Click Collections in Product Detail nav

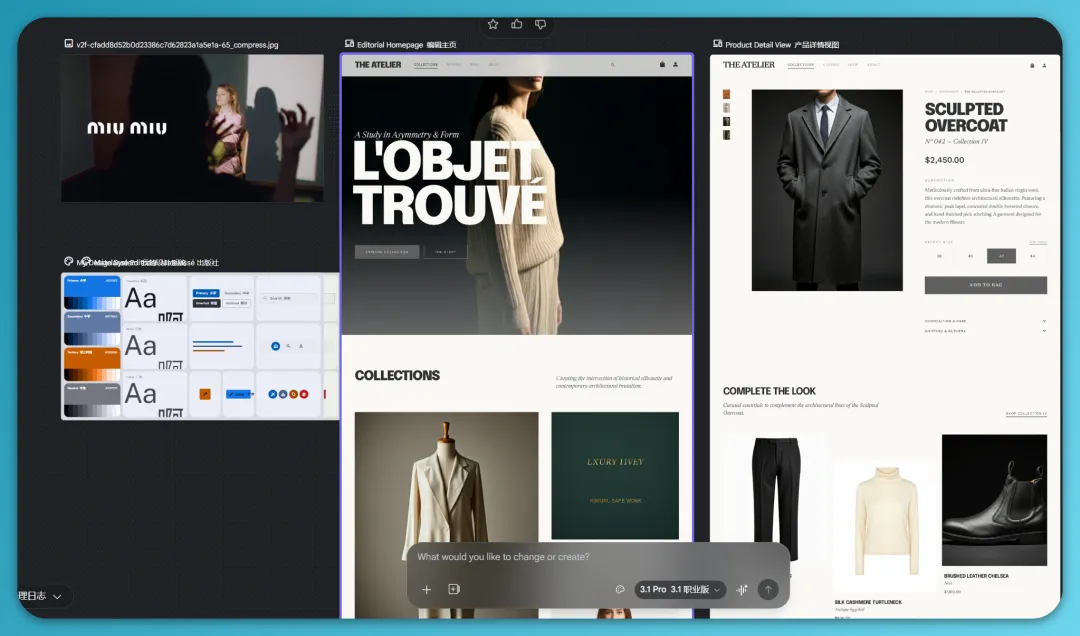tap(800, 65)
